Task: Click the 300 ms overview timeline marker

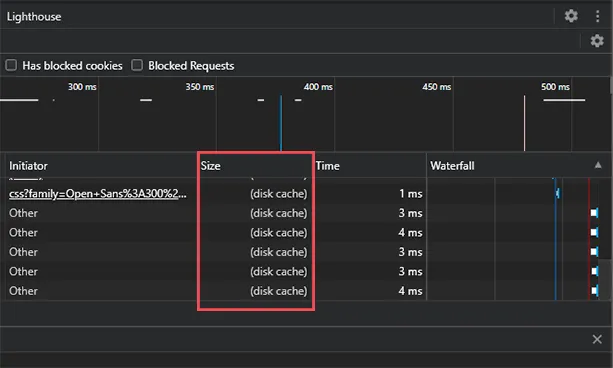Action: pos(82,86)
